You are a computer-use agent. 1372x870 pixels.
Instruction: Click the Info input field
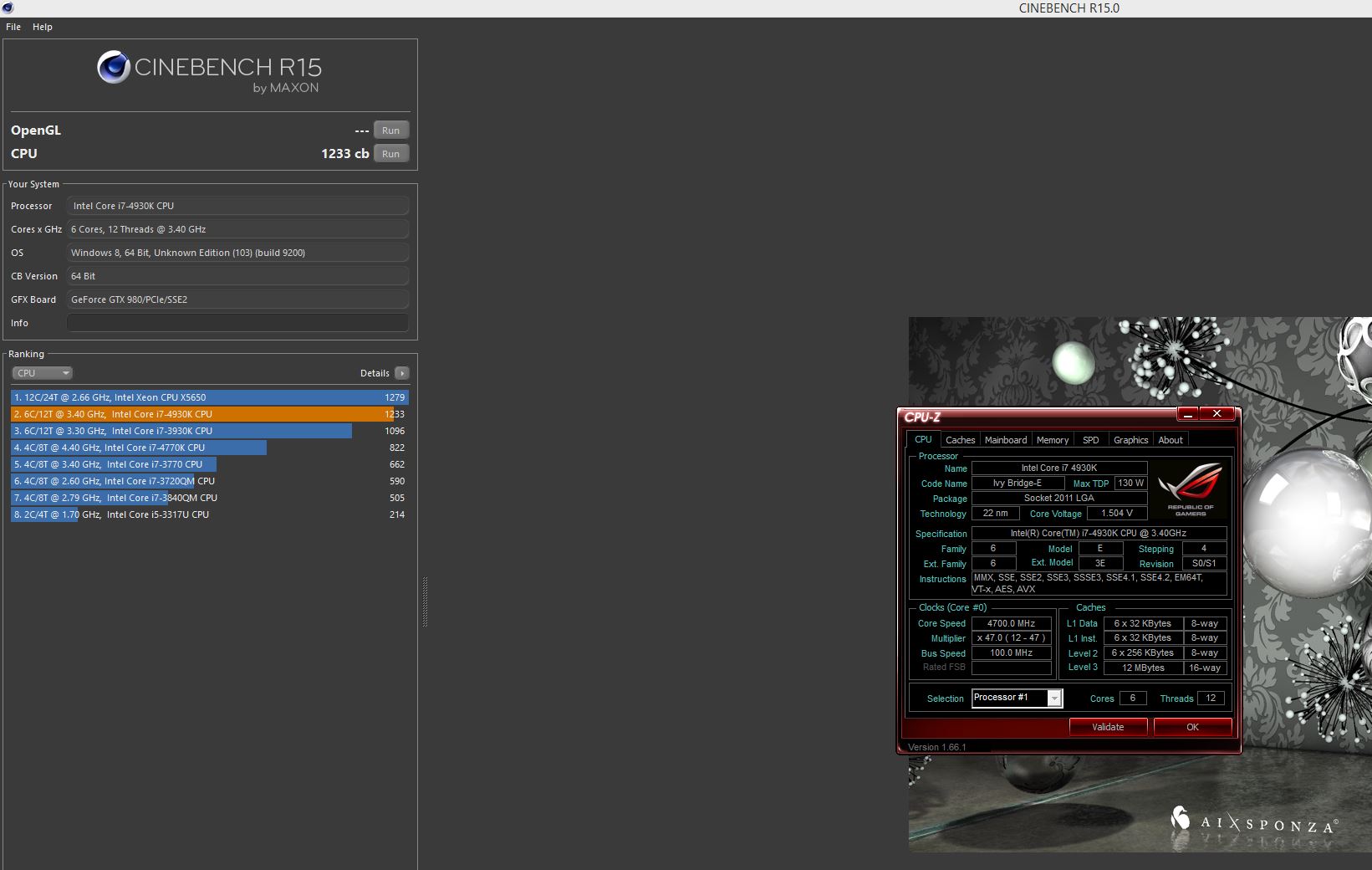tap(237, 323)
